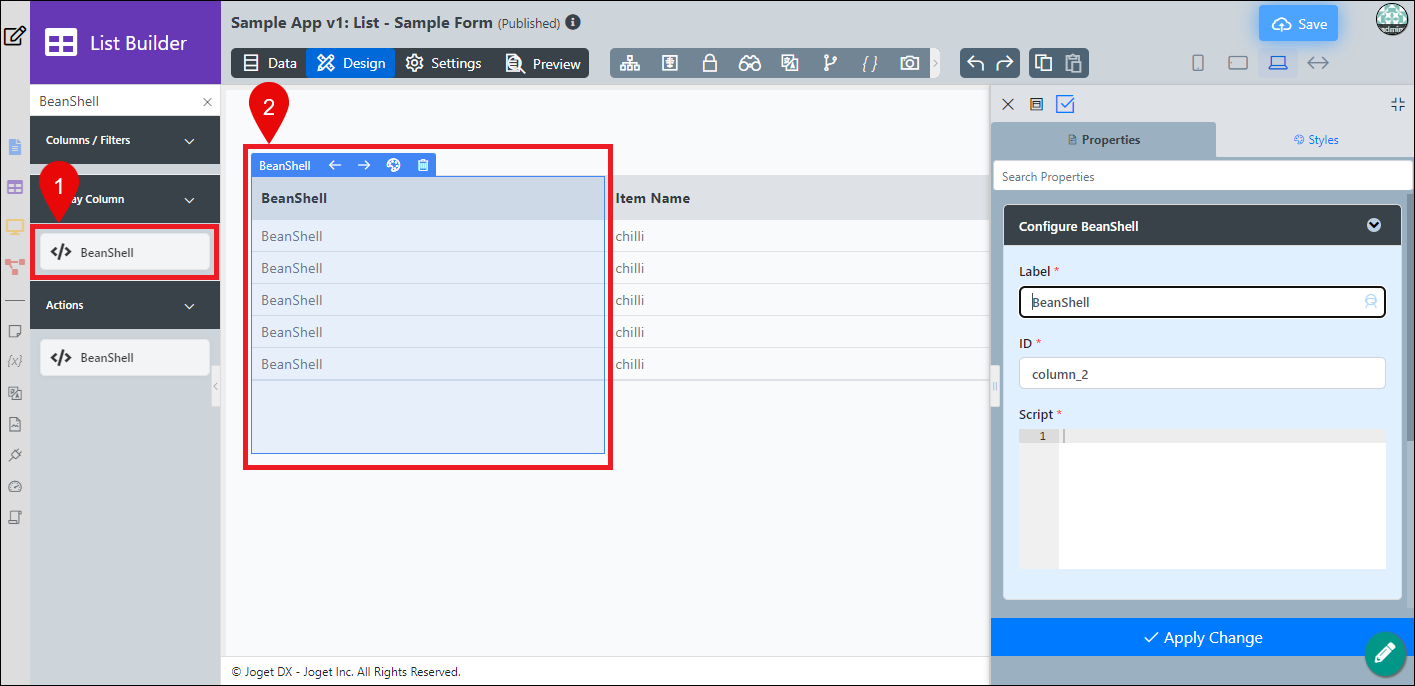Open the Preview tab
This screenshot has height=686, width=1415.
(543, 63)
